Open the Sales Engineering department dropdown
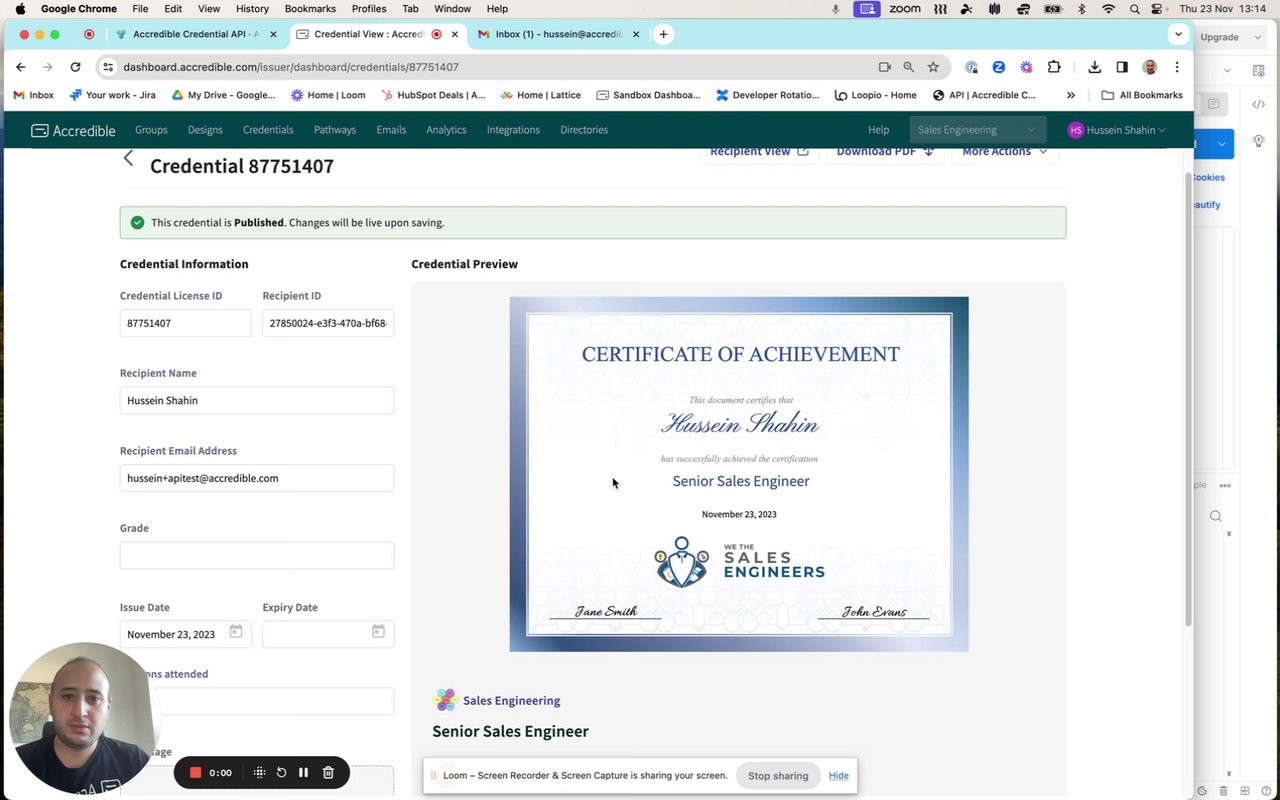This screenshot has height=800, width=1280. 978,130
